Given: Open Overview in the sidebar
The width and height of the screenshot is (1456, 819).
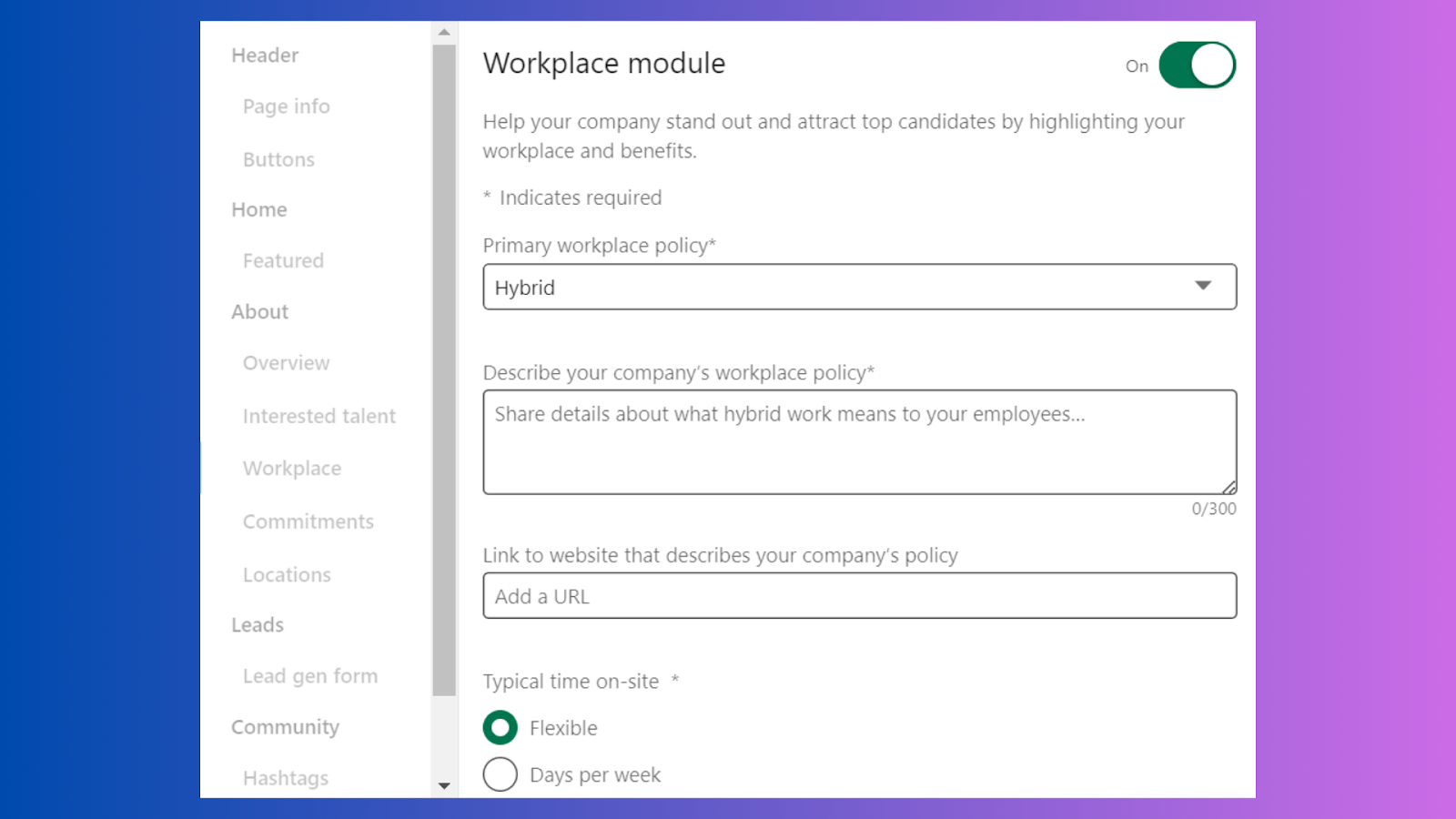Looking at the screenshot, I should pyautogui.click(x=286, y=363).
